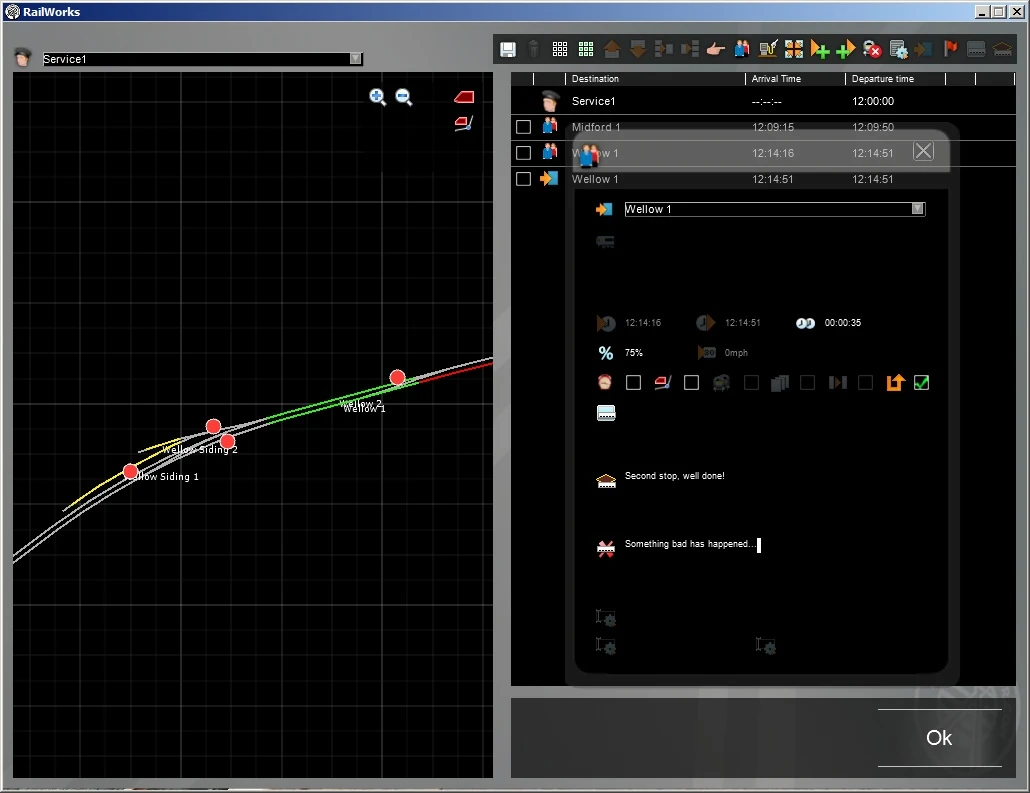The height and width of the screenshot is (793, 1030).
Task: Add a passenger pick-up instruction from toolbar
Action: 742,49
